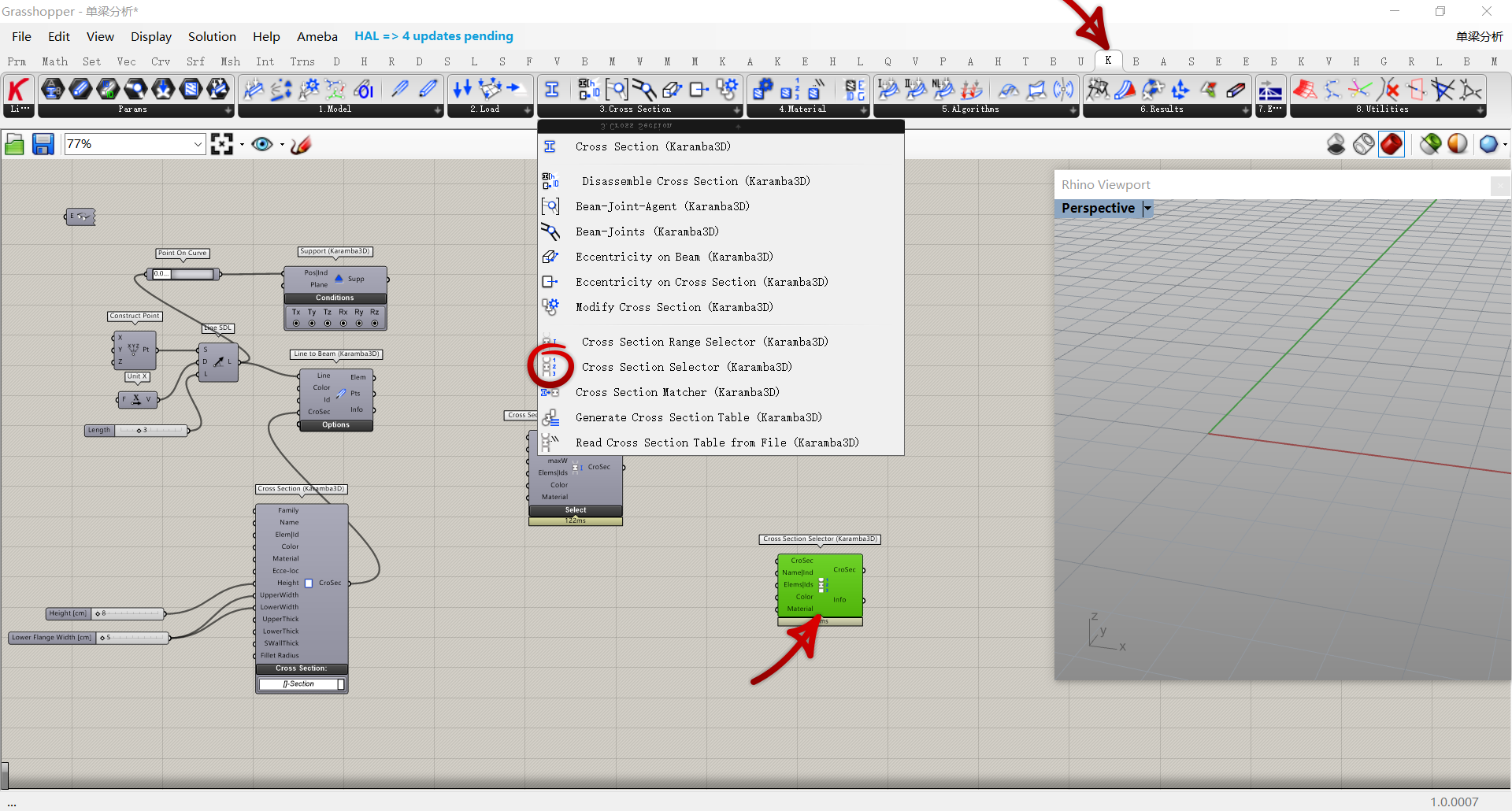
Task: Select the shaded red preview mode icon
Action: 1392,144
